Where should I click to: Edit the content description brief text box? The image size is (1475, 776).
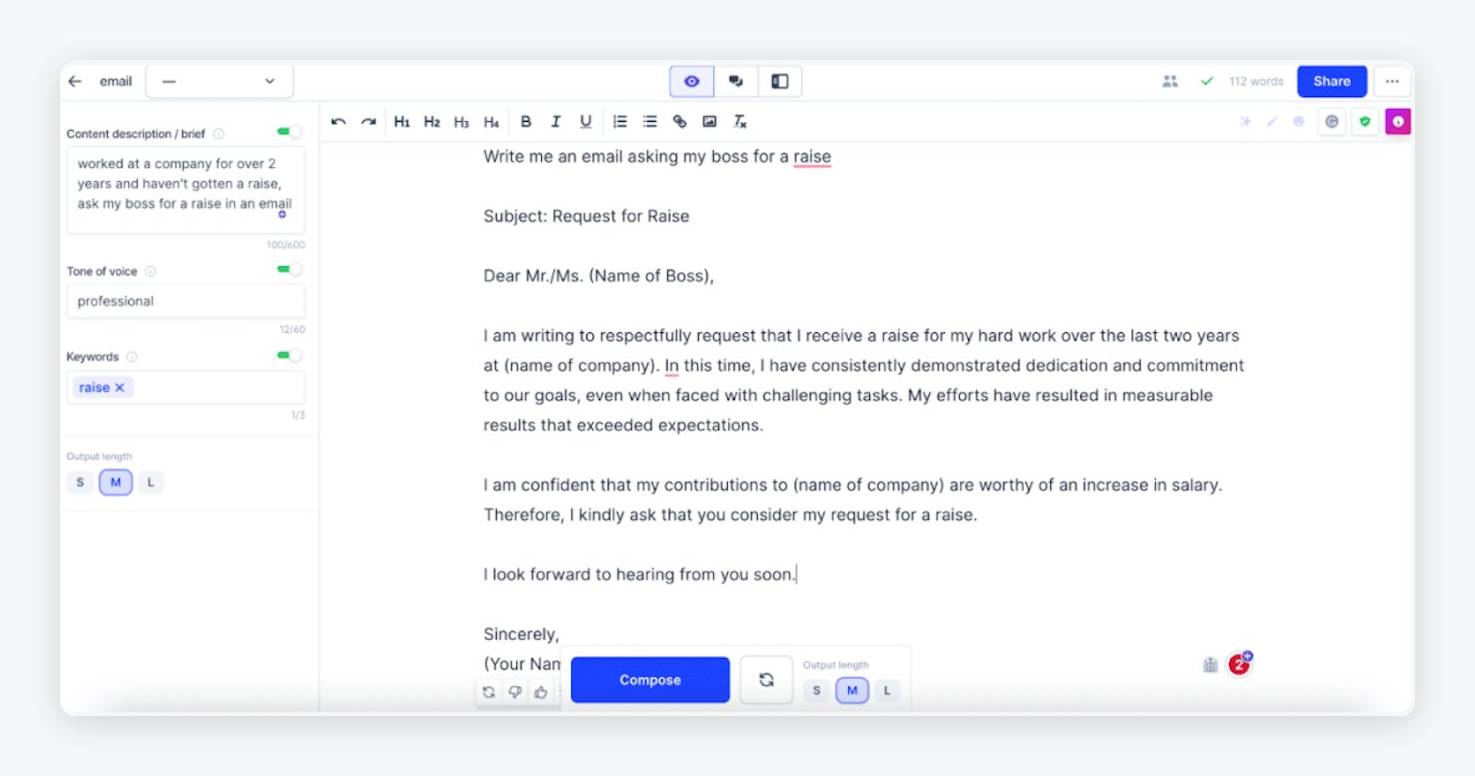coord(186,190)
